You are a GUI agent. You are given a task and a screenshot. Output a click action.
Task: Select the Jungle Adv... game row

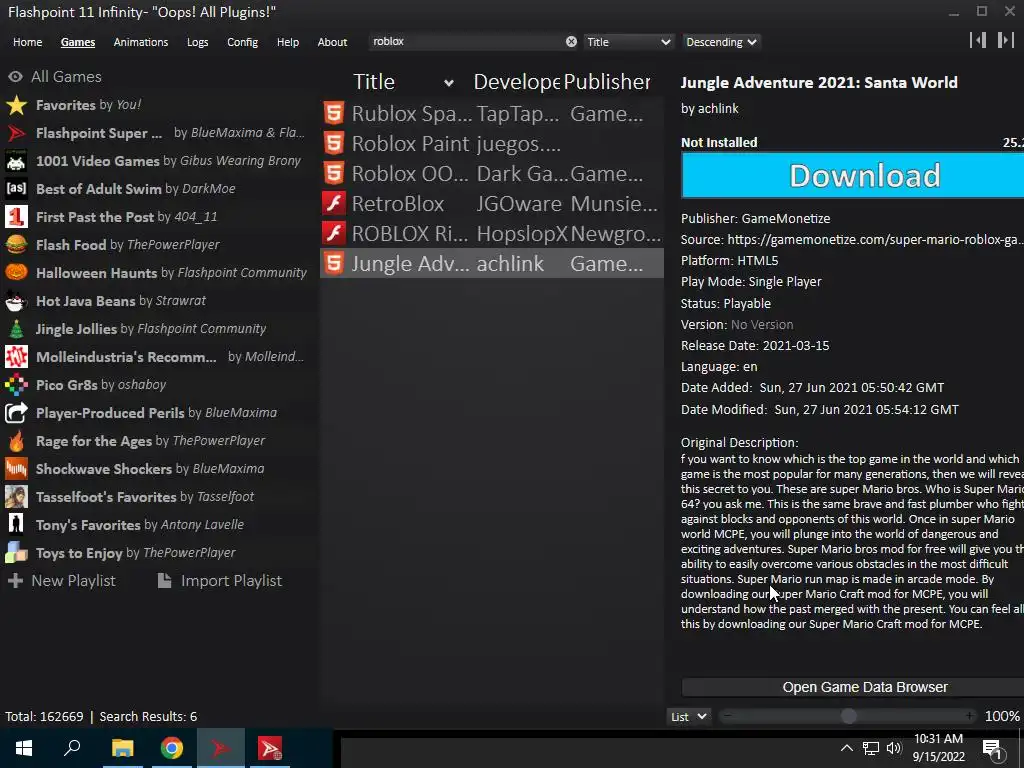coord(492,263)
